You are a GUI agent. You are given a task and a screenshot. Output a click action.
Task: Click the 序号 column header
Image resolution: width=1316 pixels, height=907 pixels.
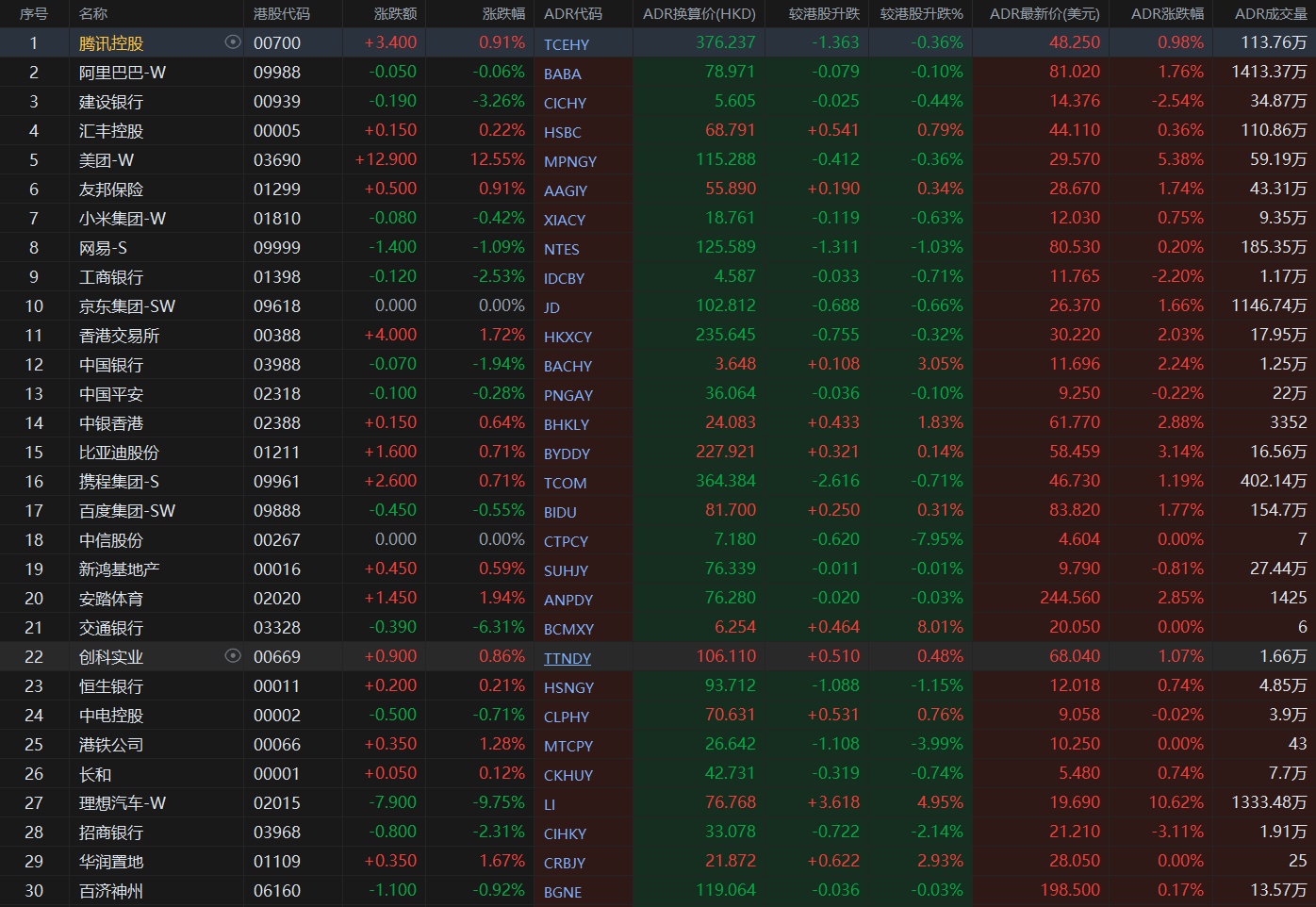coord(34,14)
